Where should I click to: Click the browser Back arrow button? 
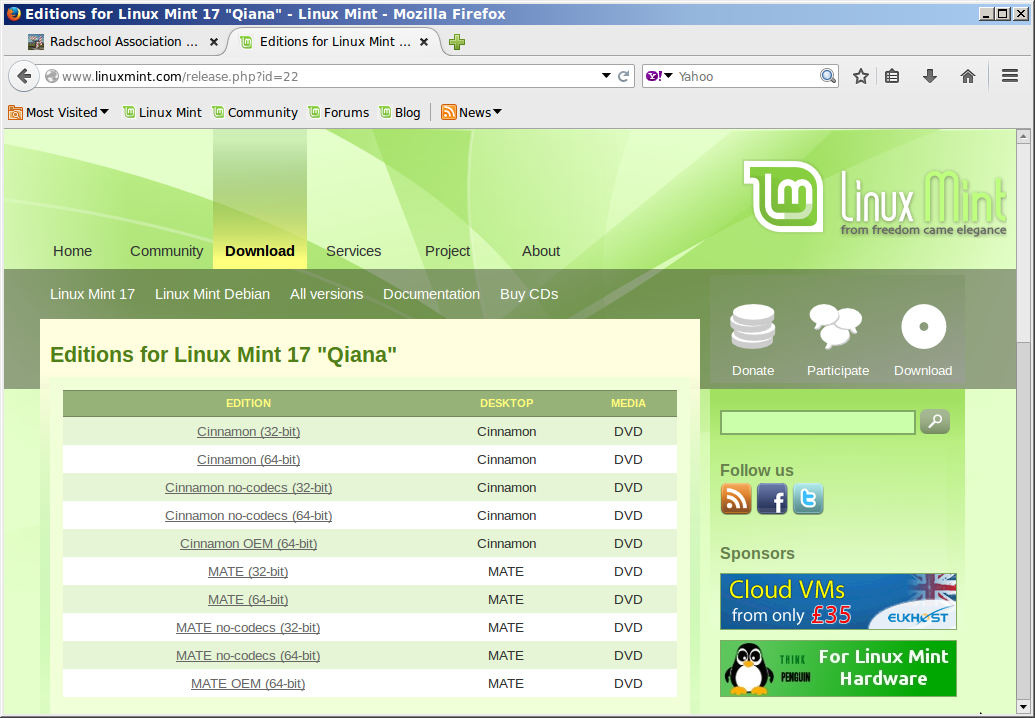pyautogui.click(x=24, y=77)
